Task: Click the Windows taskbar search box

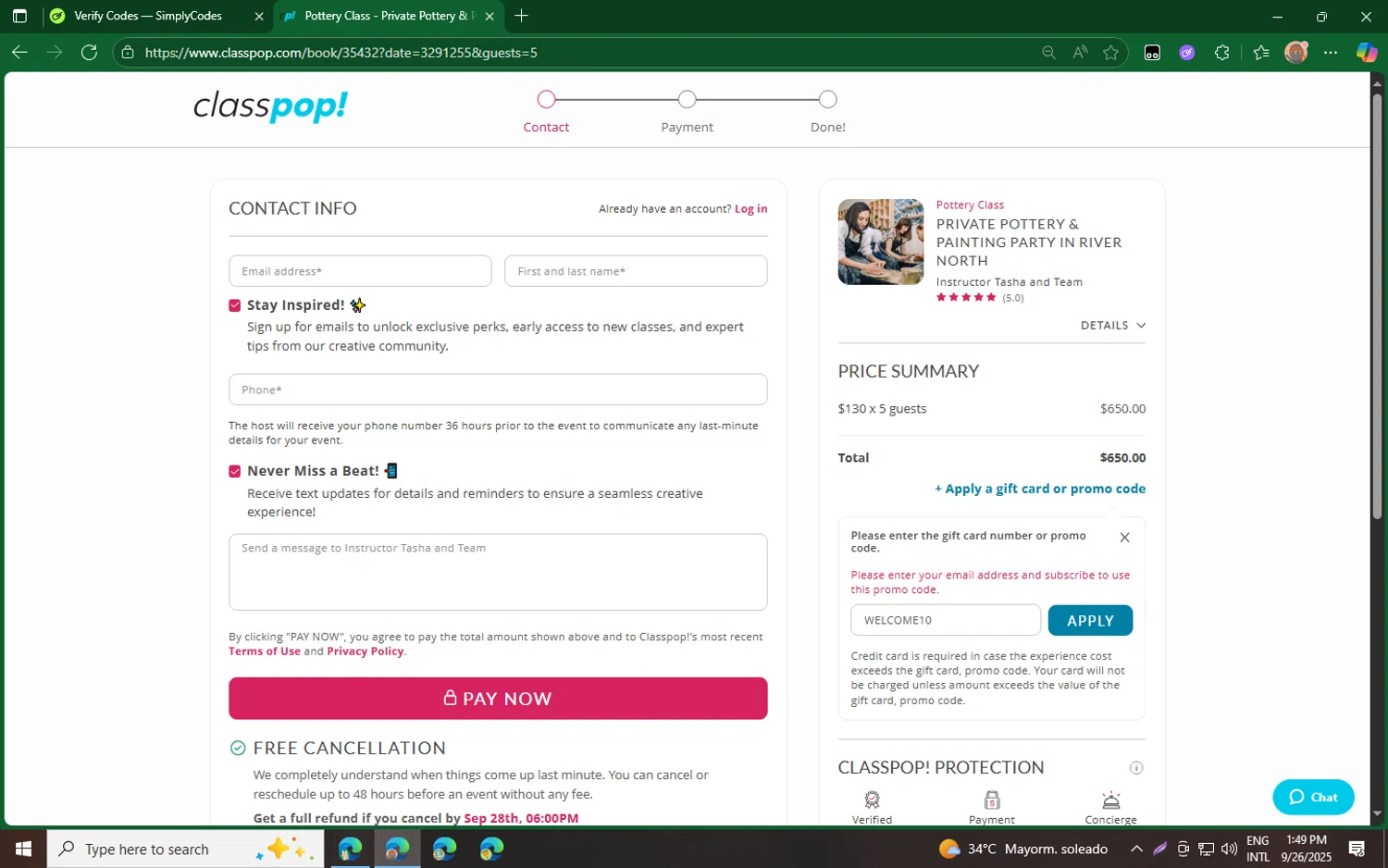Action: [185, 849]
